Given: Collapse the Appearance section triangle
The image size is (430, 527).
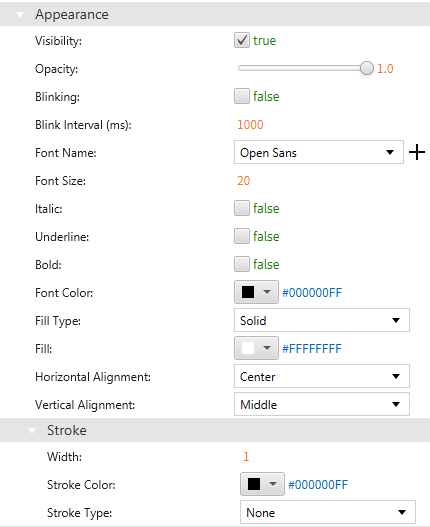Looking at the screenshot, I should coord(20,14).
